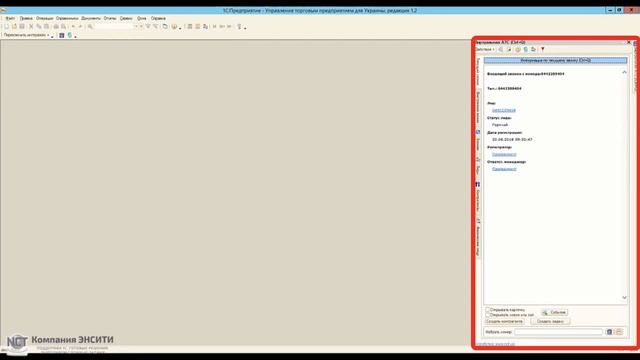Click the Undo arrow icon

(x=73, y=27)
